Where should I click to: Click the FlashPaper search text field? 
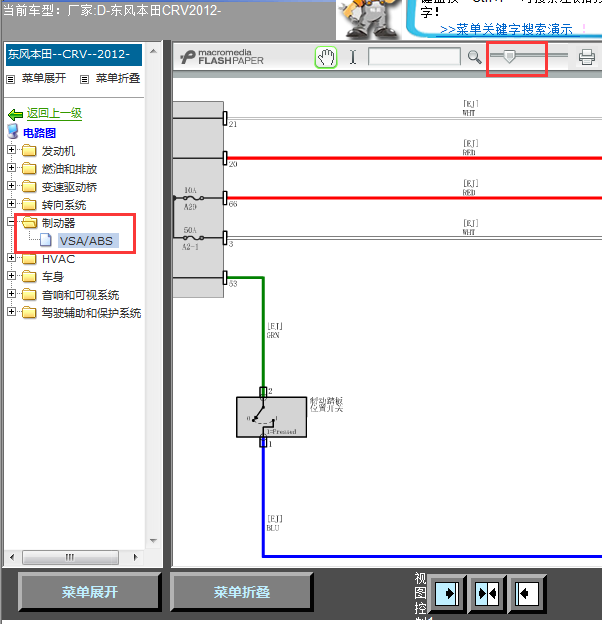[x=414, y=57]
